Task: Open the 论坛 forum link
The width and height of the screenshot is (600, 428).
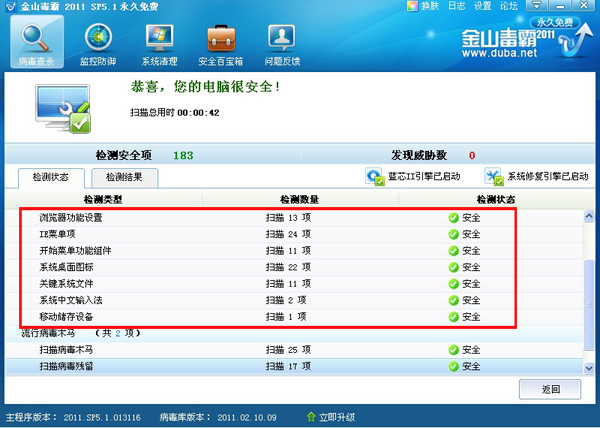Action: [x=509, y=6]
